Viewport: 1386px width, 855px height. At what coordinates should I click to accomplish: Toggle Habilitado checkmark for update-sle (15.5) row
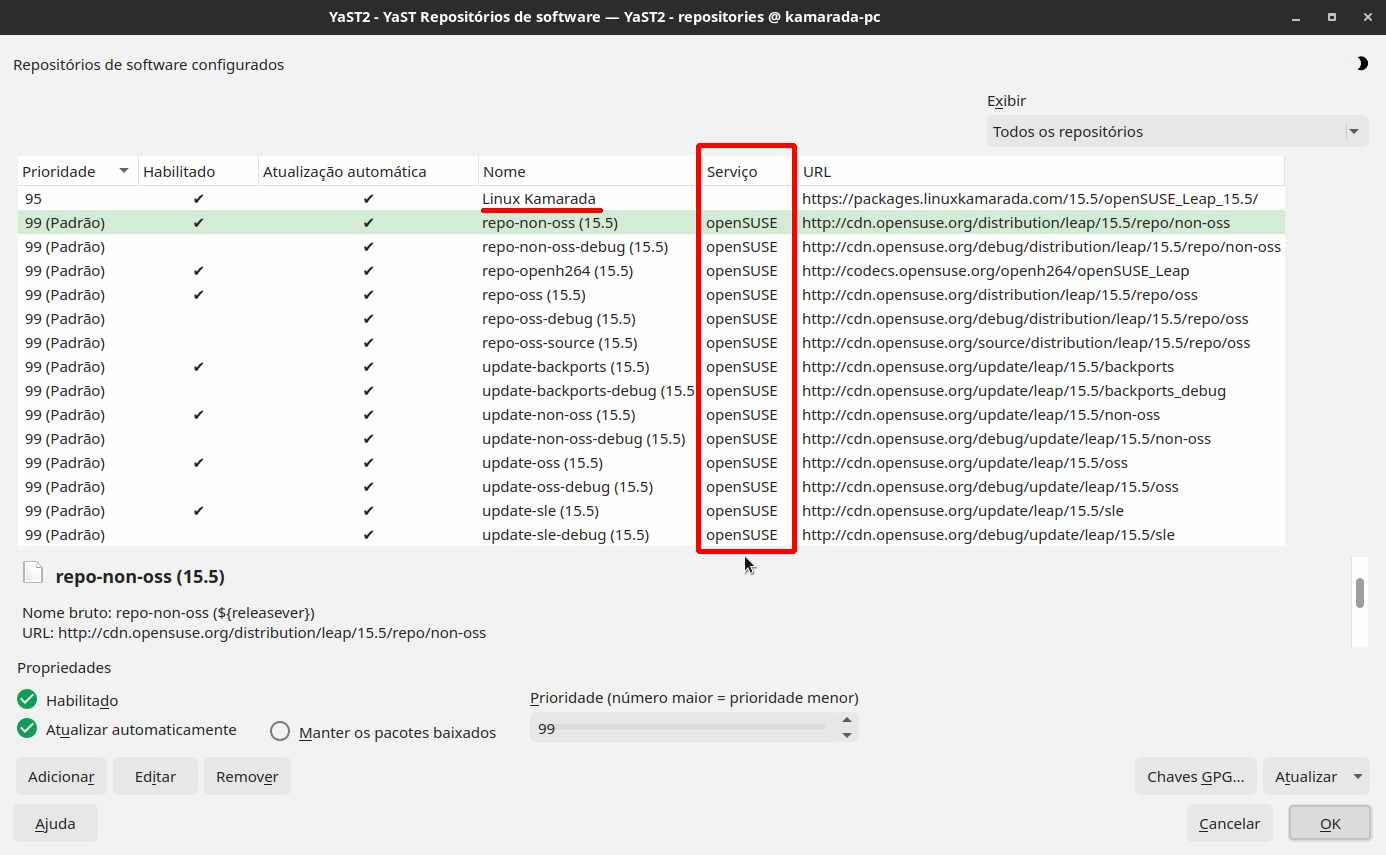coord(198,511)
